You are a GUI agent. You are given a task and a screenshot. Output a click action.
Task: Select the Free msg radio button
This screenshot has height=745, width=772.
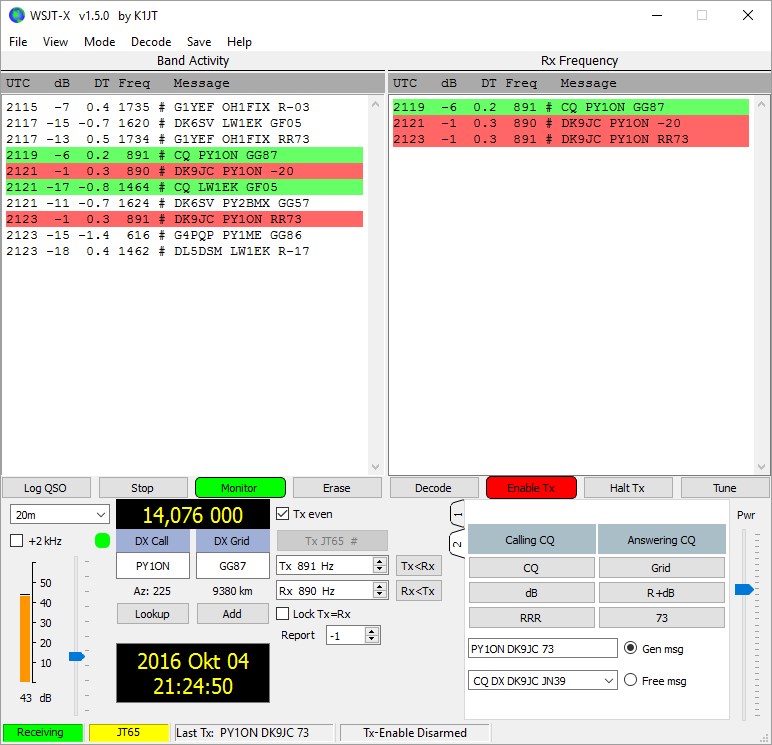click(x=631, y=680)
